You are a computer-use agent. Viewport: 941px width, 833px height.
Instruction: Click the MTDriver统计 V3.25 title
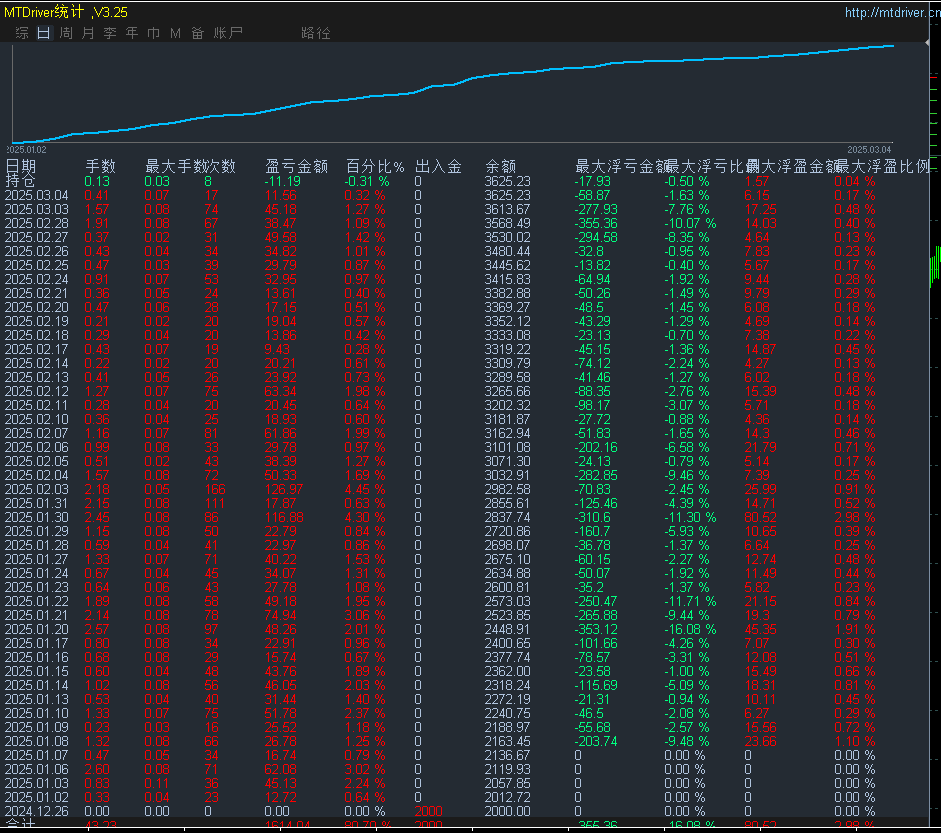click(x=66, y=11)
